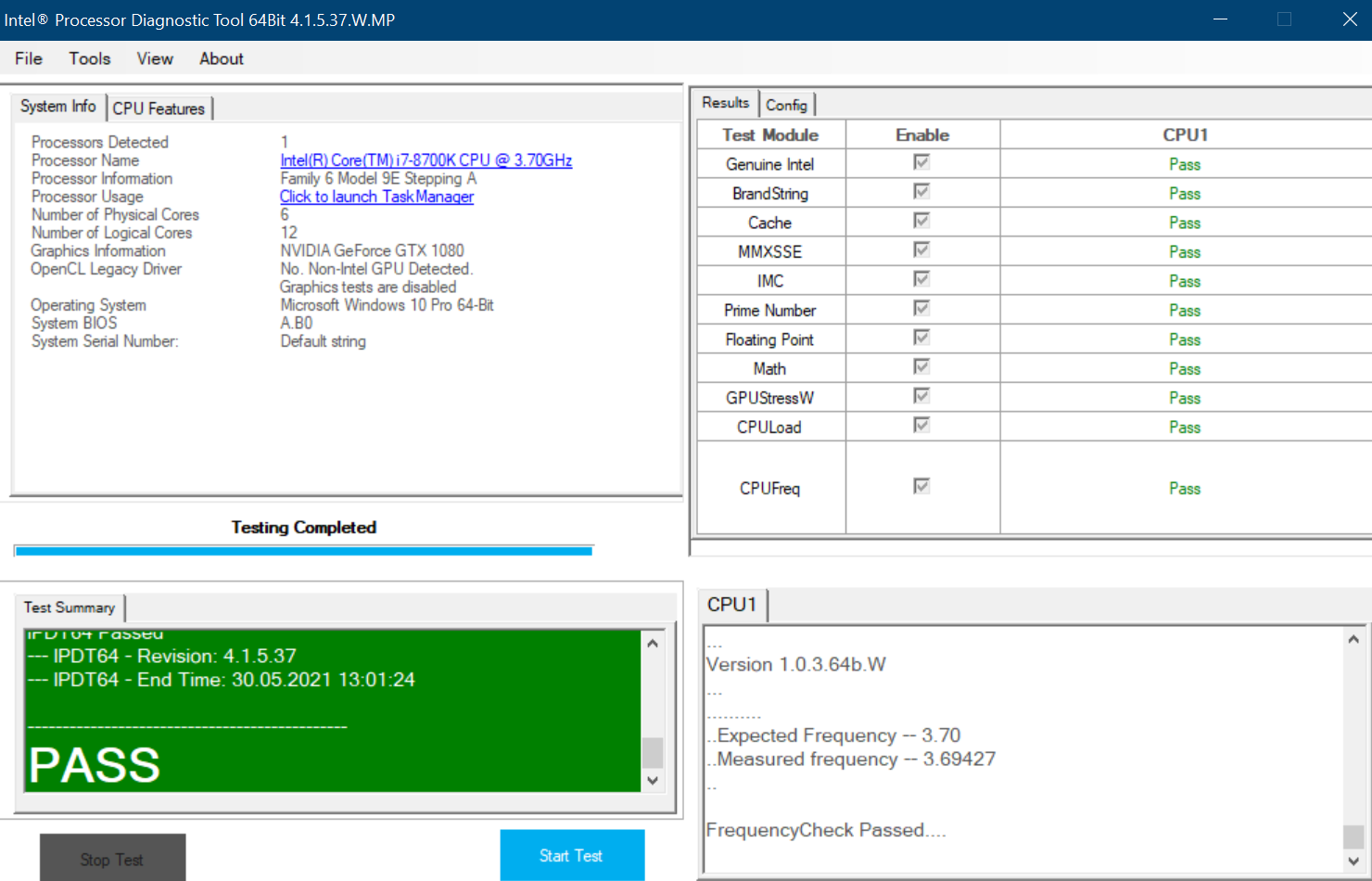
Task: Select the Floating Point test module cell
Action: 770,339
